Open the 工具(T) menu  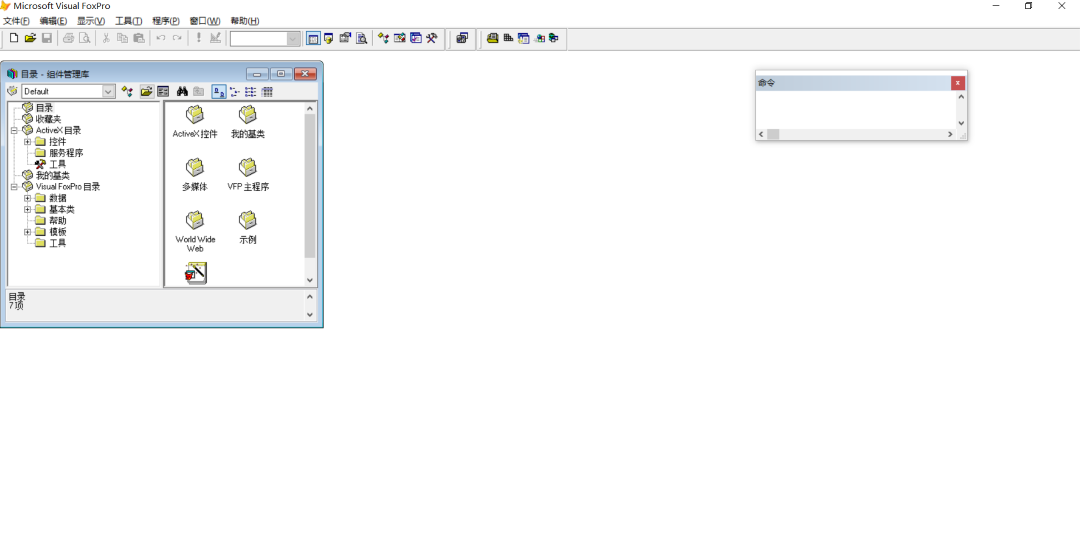pos(128,21)
